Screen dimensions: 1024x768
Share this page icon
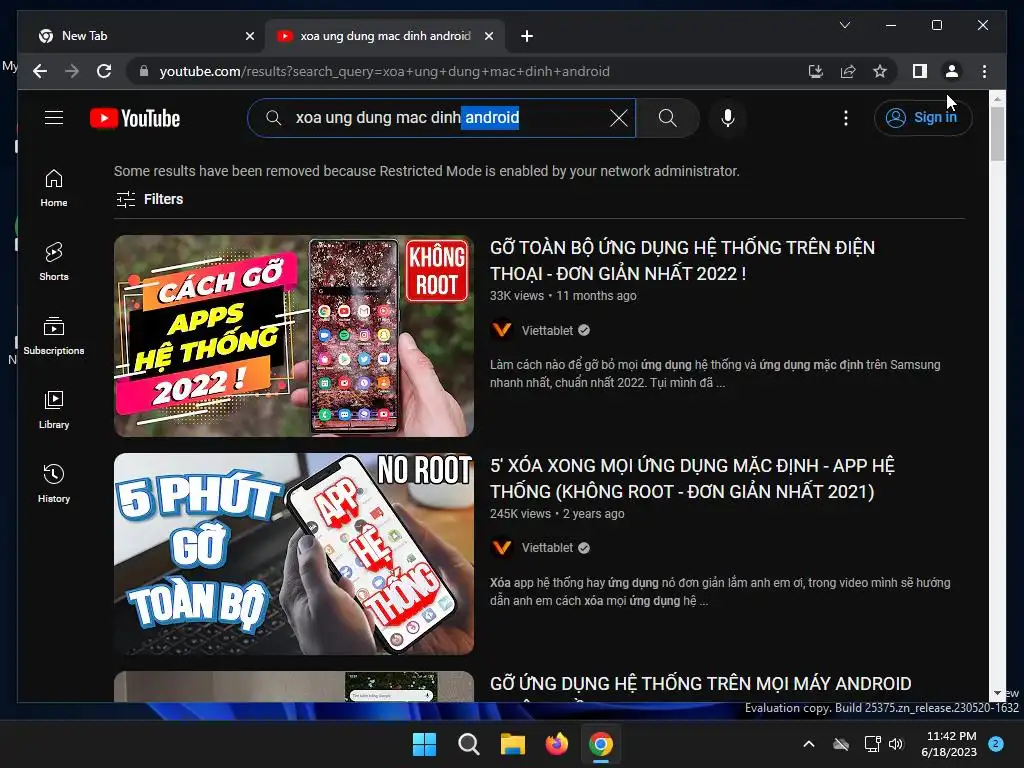pos(848,71)
